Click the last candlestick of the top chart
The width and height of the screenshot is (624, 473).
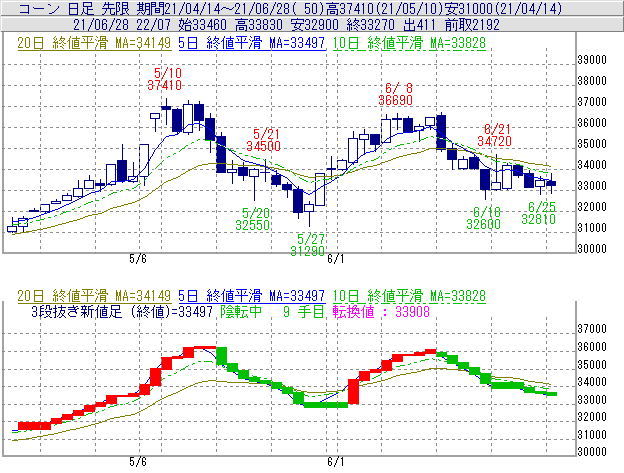(551, 183)
